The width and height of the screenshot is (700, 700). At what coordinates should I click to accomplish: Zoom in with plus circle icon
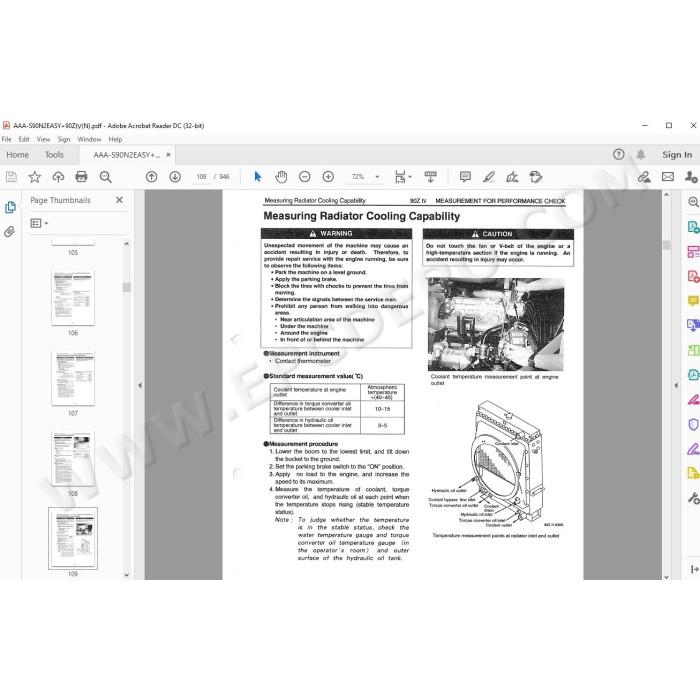coord(328,177)
